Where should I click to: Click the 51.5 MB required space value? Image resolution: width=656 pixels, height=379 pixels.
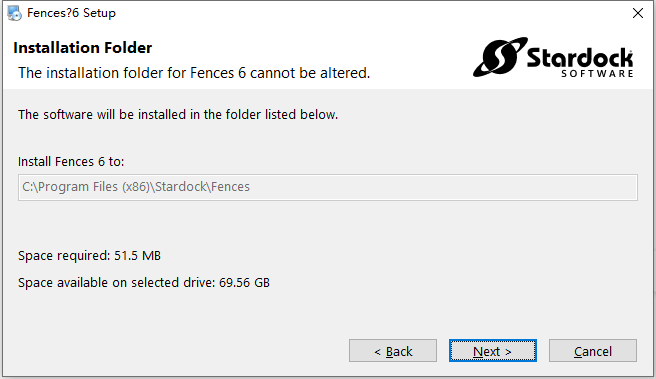tap(137, 256)
